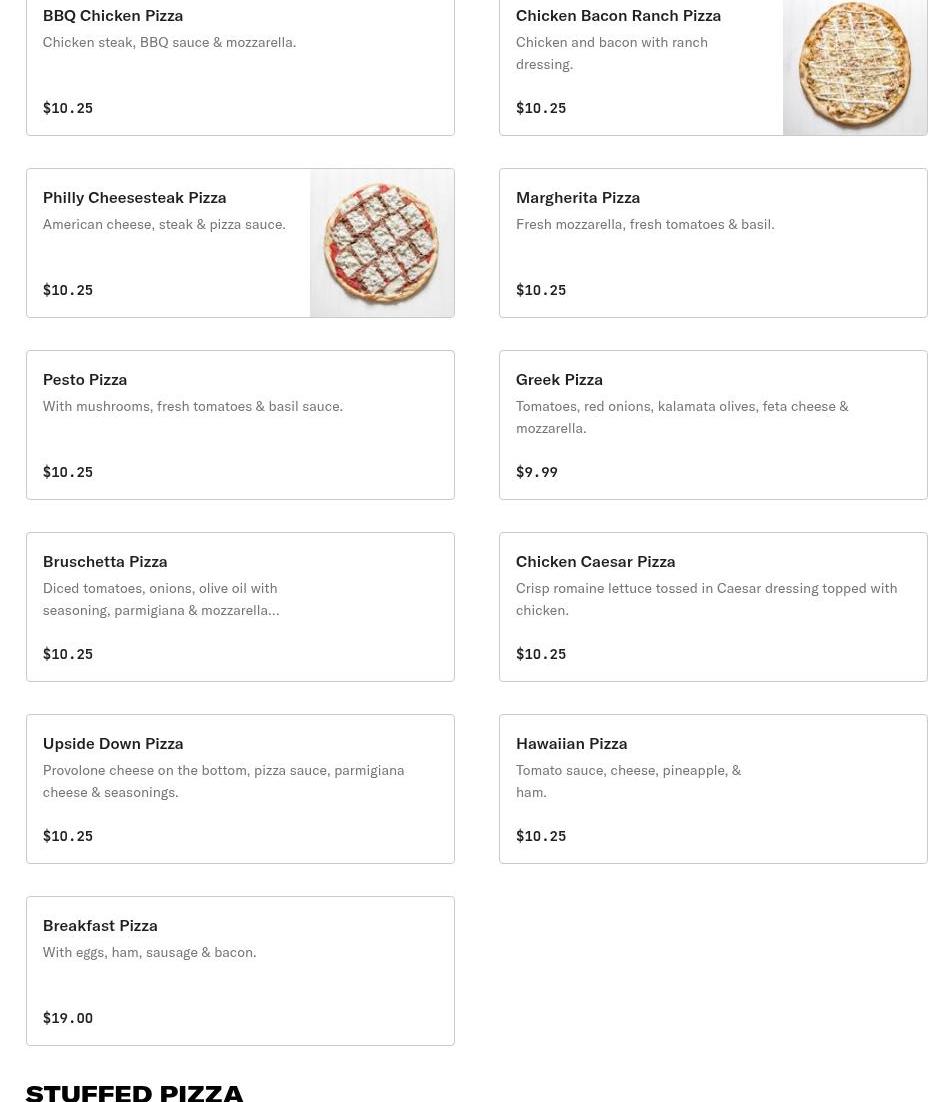
Task: Pick the Hawaiian Pizza card
Action: coord(712,789)
